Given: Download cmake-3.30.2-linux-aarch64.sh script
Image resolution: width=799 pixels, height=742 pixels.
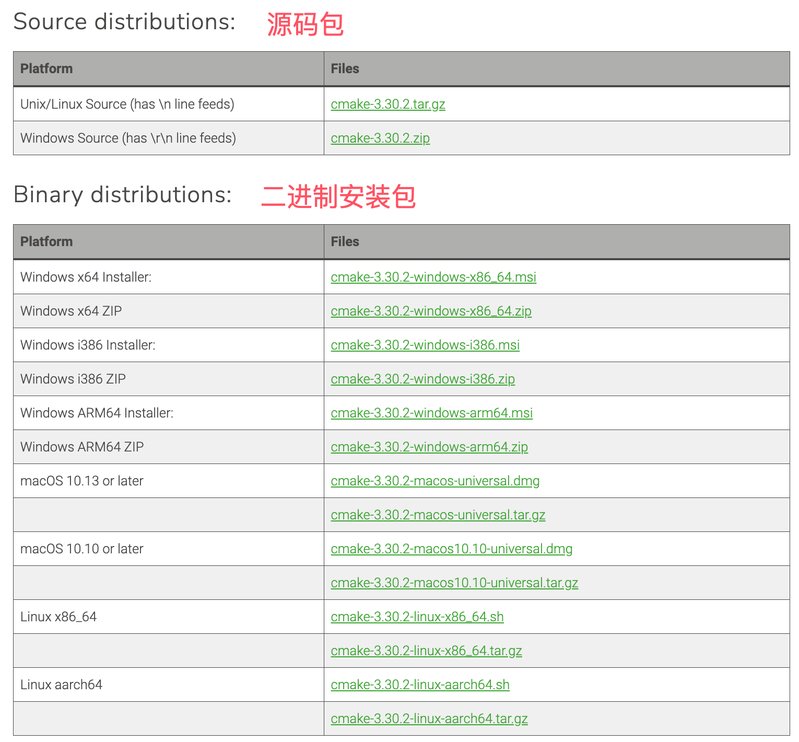Looking at the screenshot, I should 420,684.
